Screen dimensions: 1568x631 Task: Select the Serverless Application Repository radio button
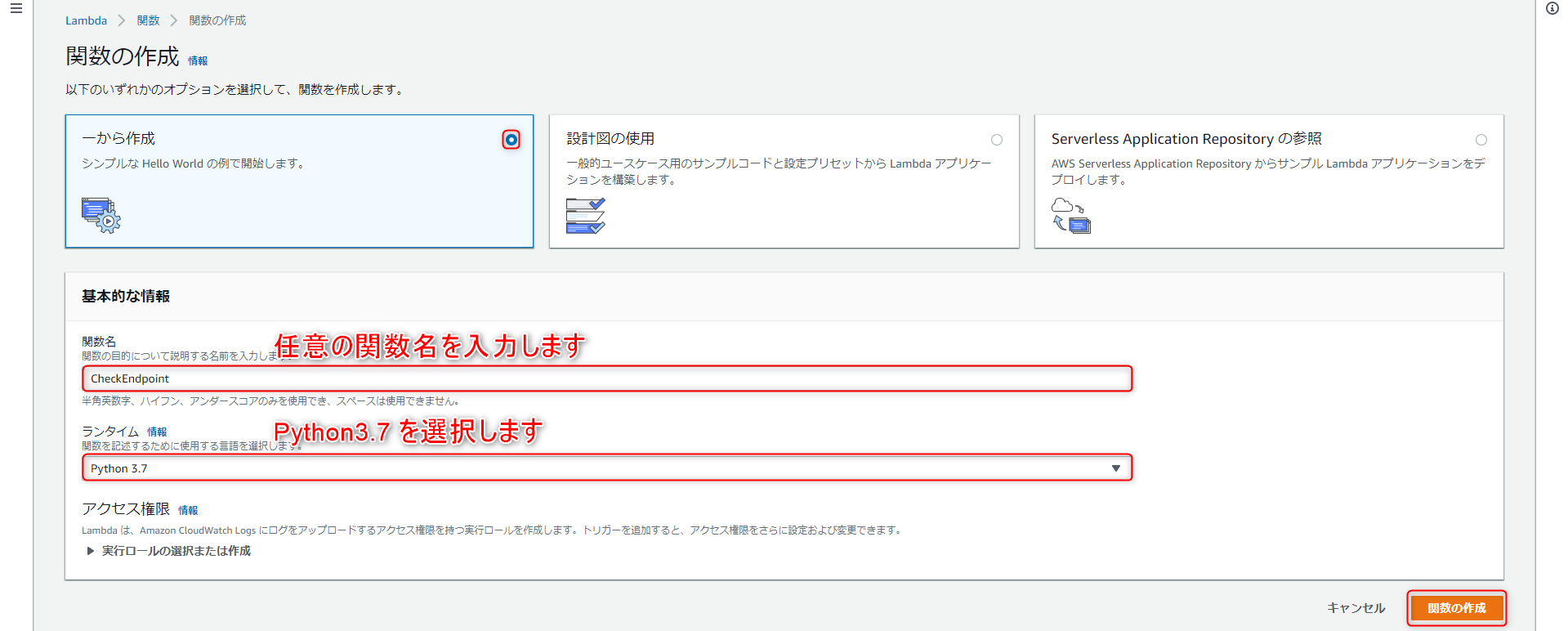pyautogui.click(x=1481, y=140)
